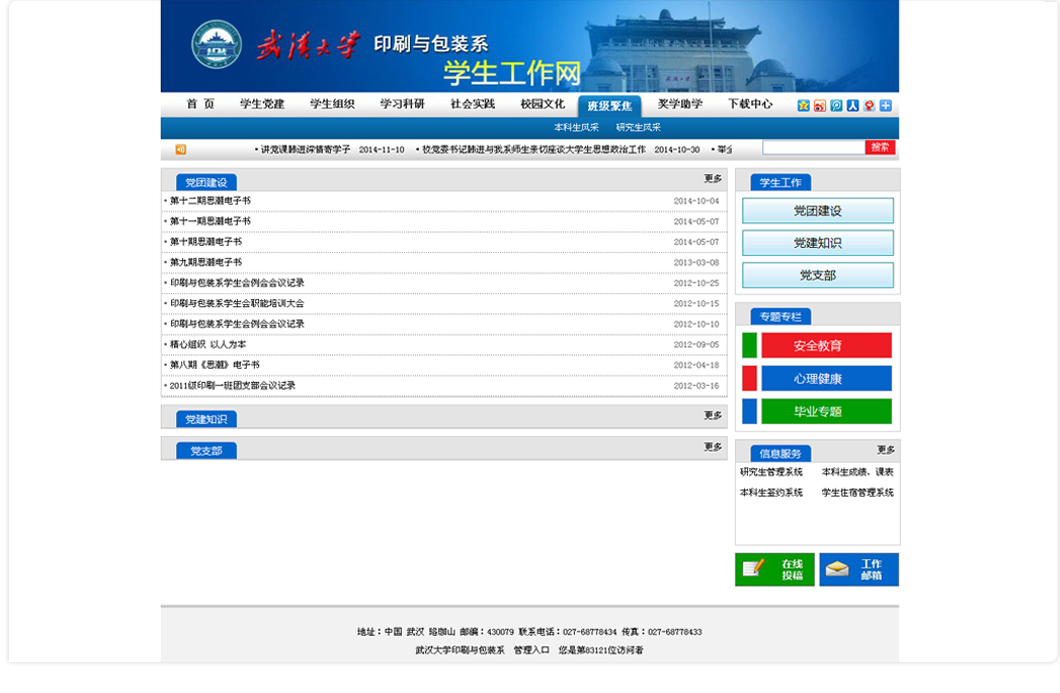Open the red 安全教育 banner
This screenshot has width=1060, height=693.
coord(826,345)
